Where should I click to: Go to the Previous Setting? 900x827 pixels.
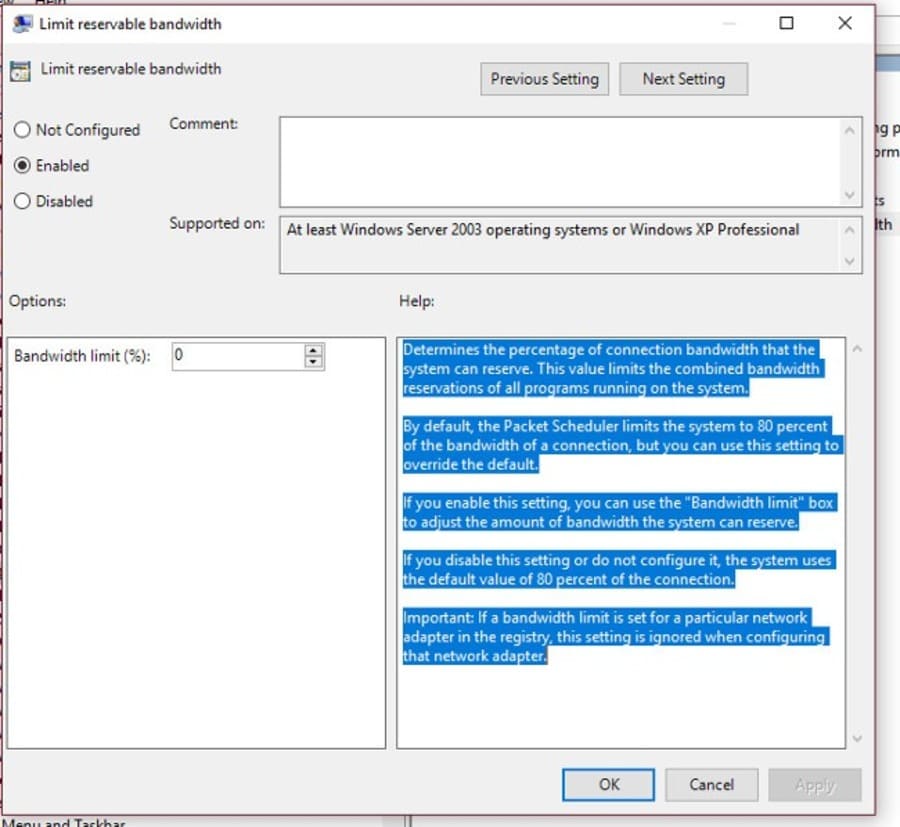point(544,79)
